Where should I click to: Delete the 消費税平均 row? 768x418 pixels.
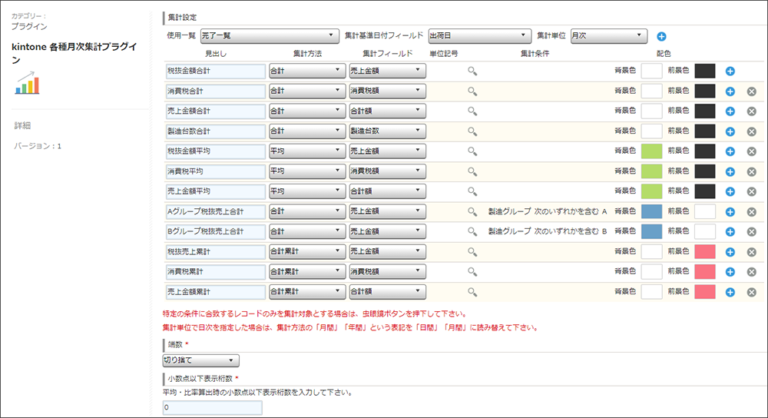point(751,172)
